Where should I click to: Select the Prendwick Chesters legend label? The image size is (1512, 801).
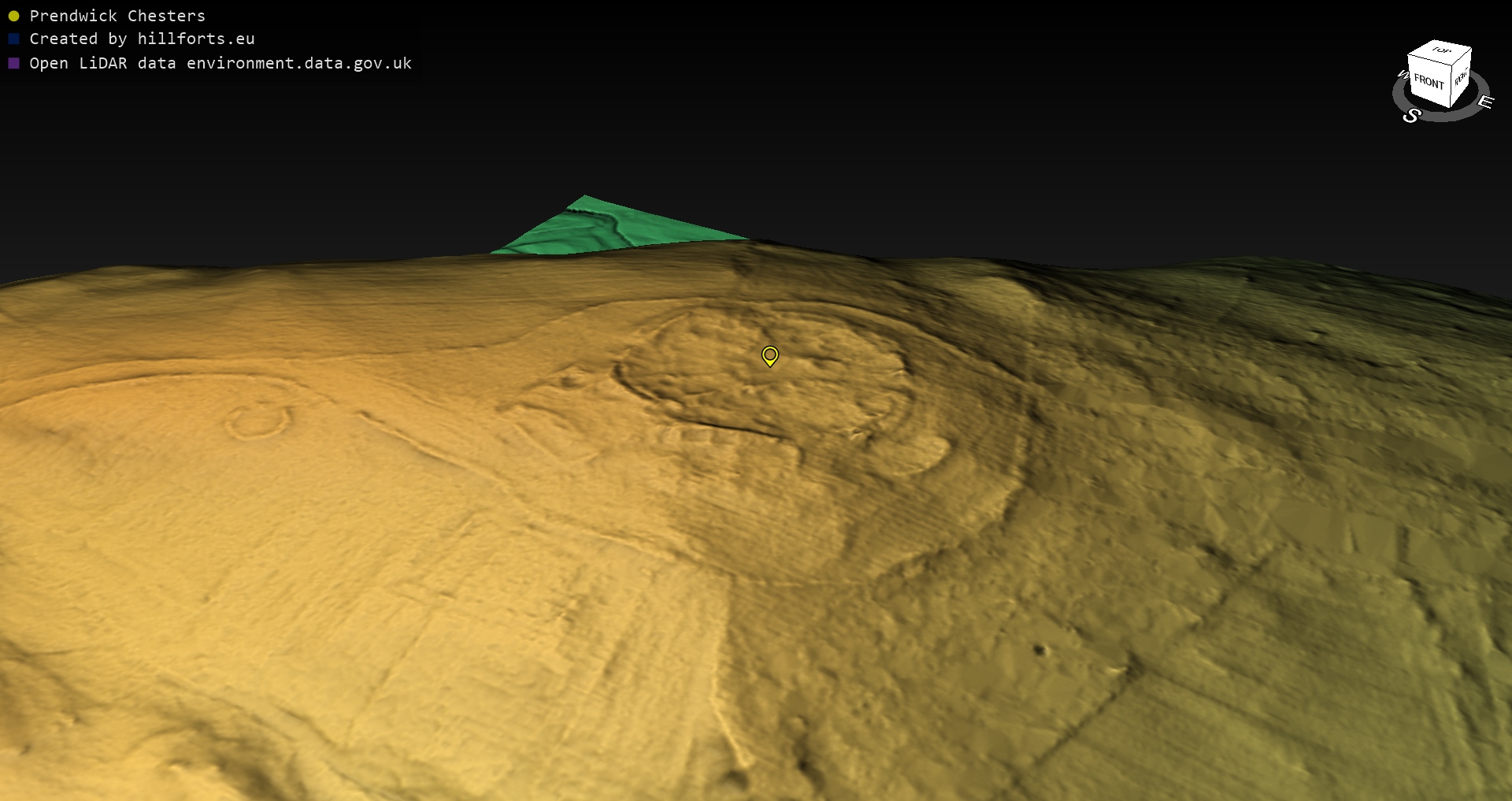pos(117,16)
